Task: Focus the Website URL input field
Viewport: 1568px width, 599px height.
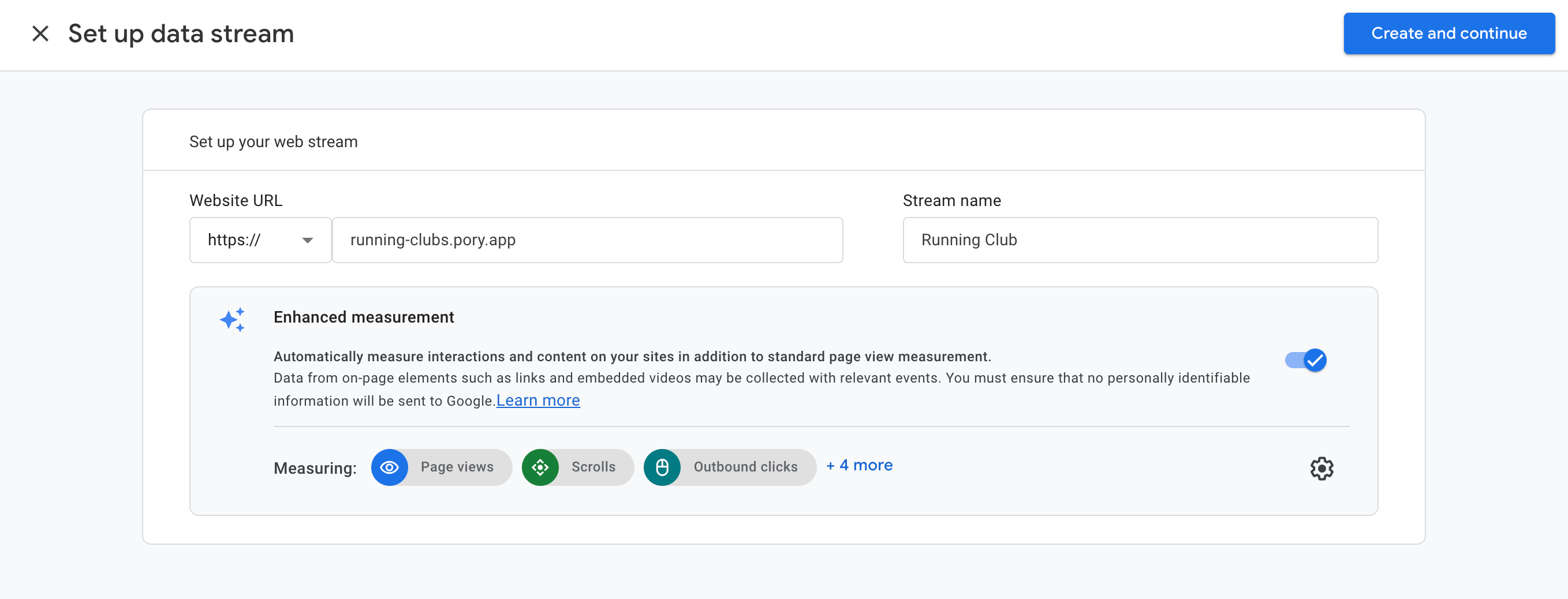Action: (x=587, y=240)
